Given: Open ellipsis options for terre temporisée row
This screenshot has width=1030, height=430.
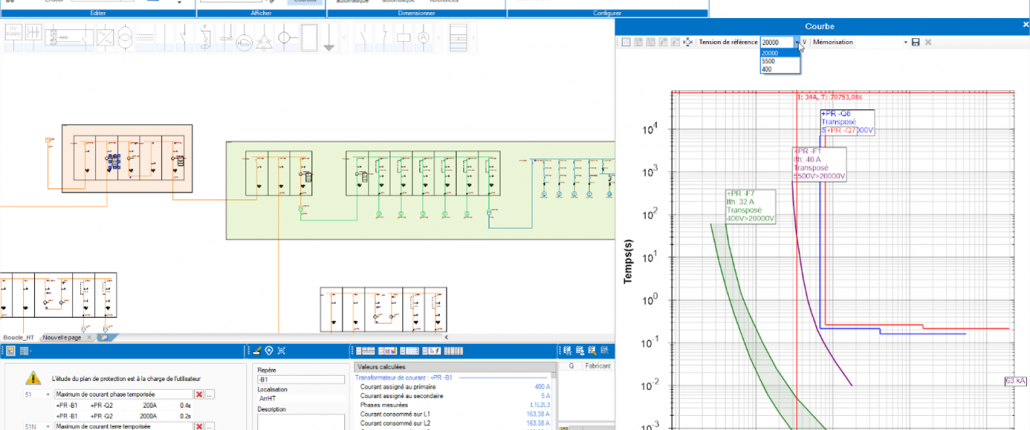Looking at the screenshot, I should 210,427.
